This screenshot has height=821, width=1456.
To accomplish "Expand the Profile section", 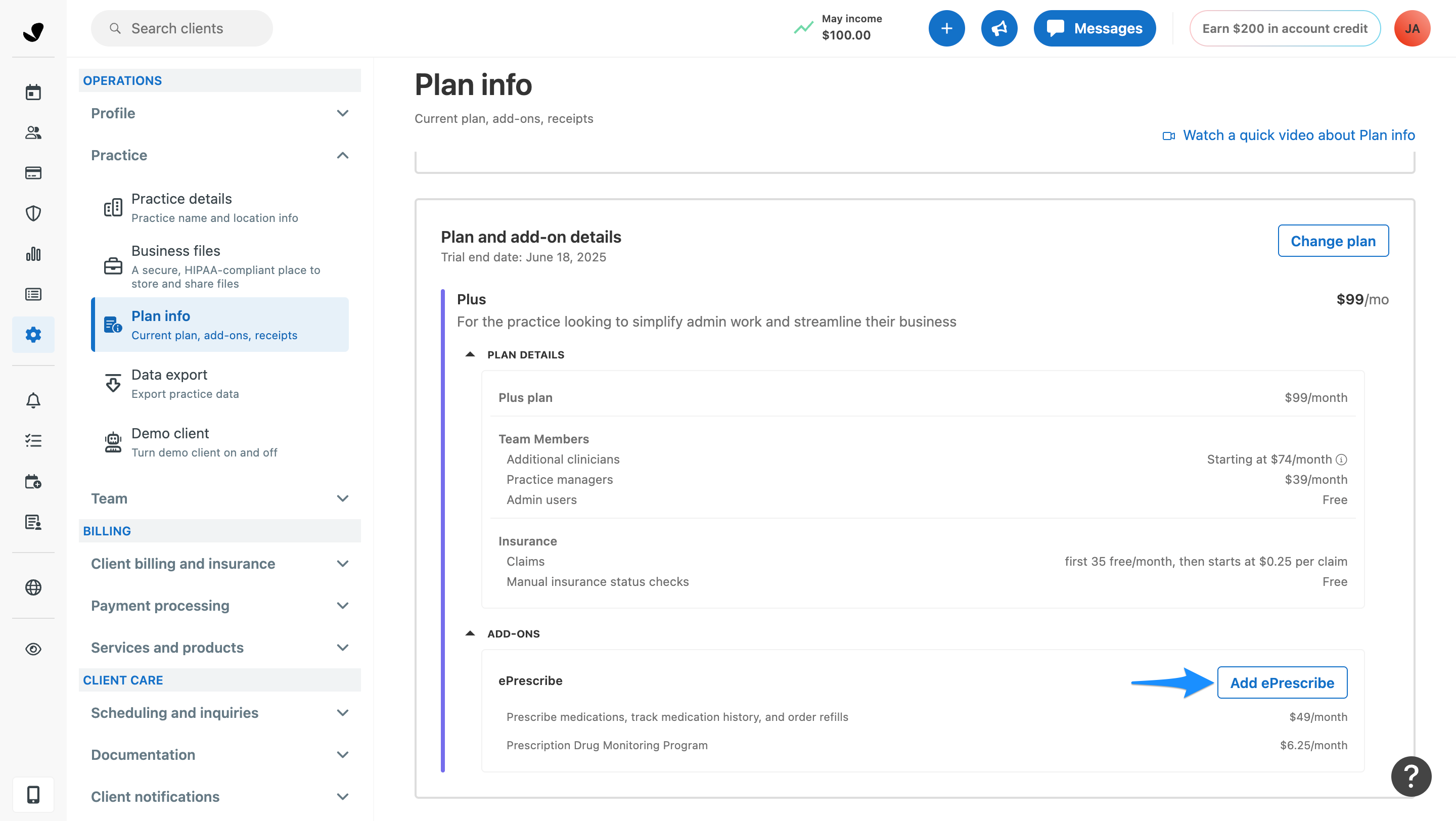I will click(219, 113).
